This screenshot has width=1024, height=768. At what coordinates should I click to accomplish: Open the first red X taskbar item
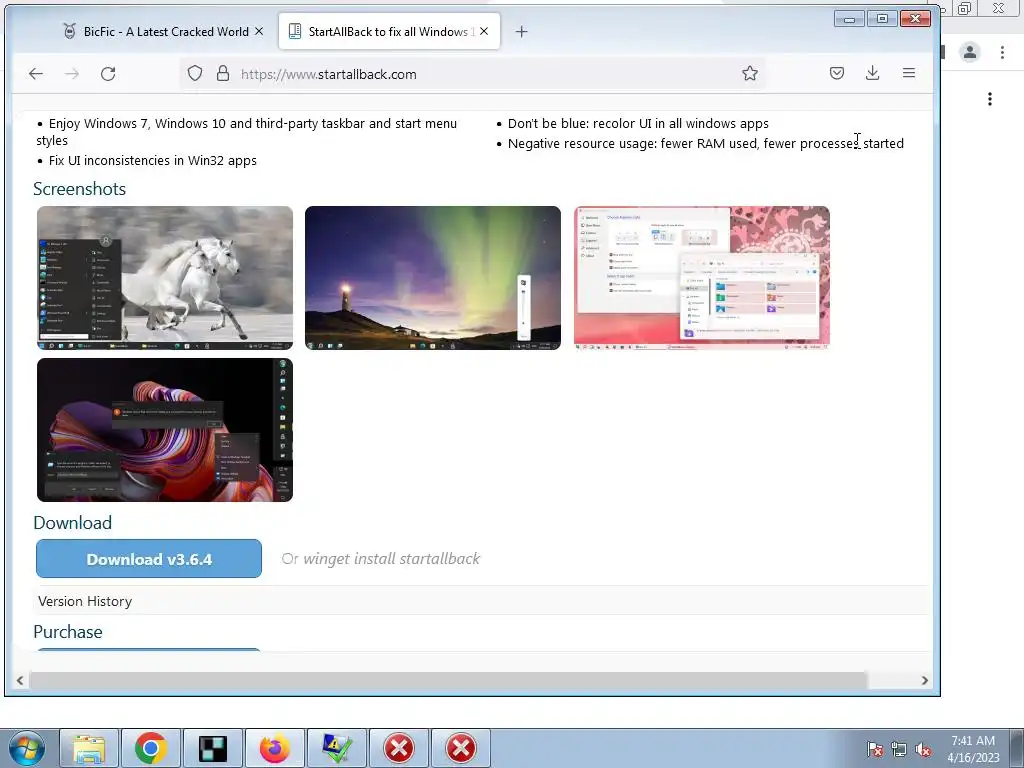pos(398,748)
